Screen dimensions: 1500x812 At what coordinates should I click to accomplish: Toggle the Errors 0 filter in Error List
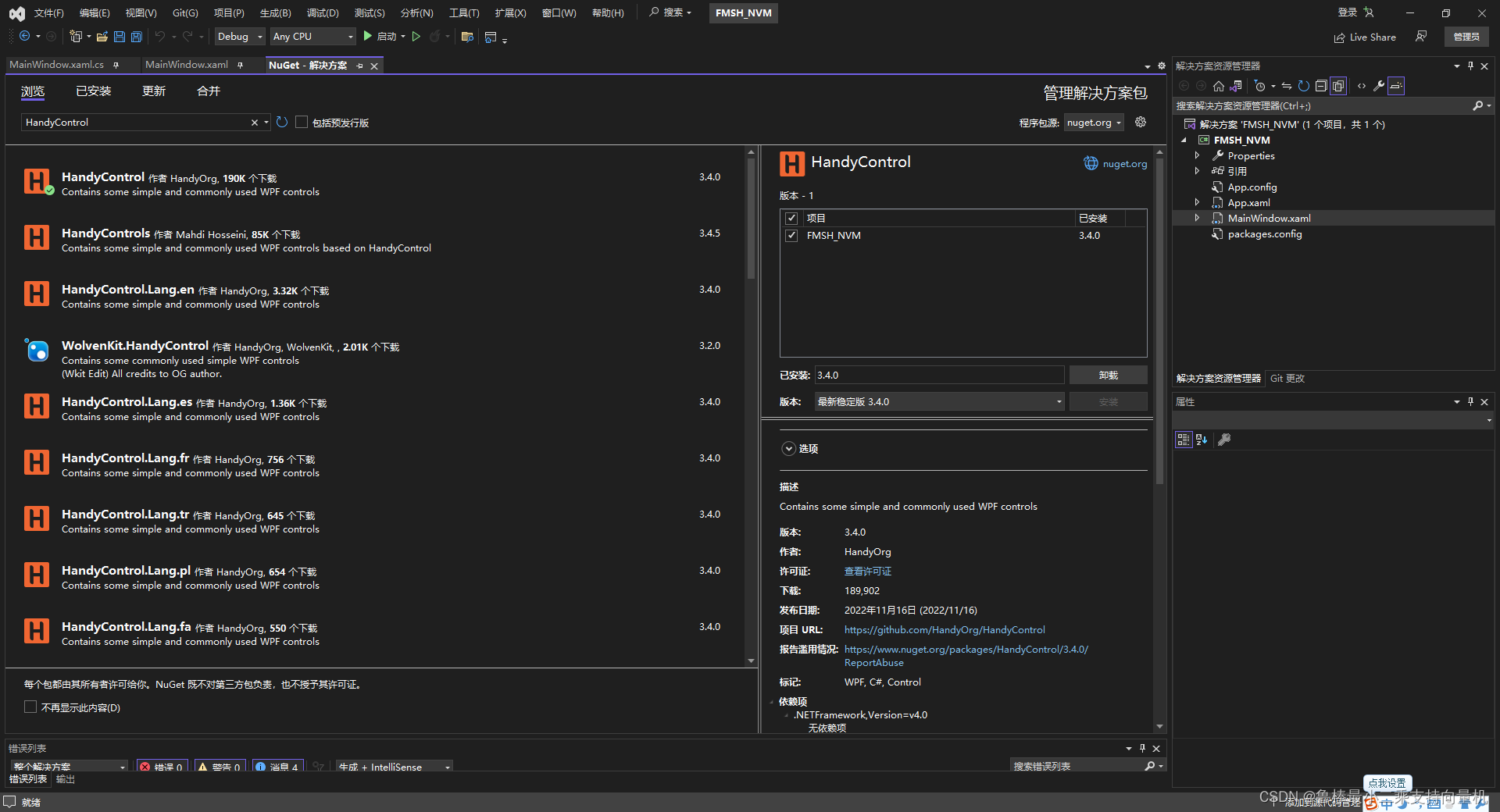[162, 767]
